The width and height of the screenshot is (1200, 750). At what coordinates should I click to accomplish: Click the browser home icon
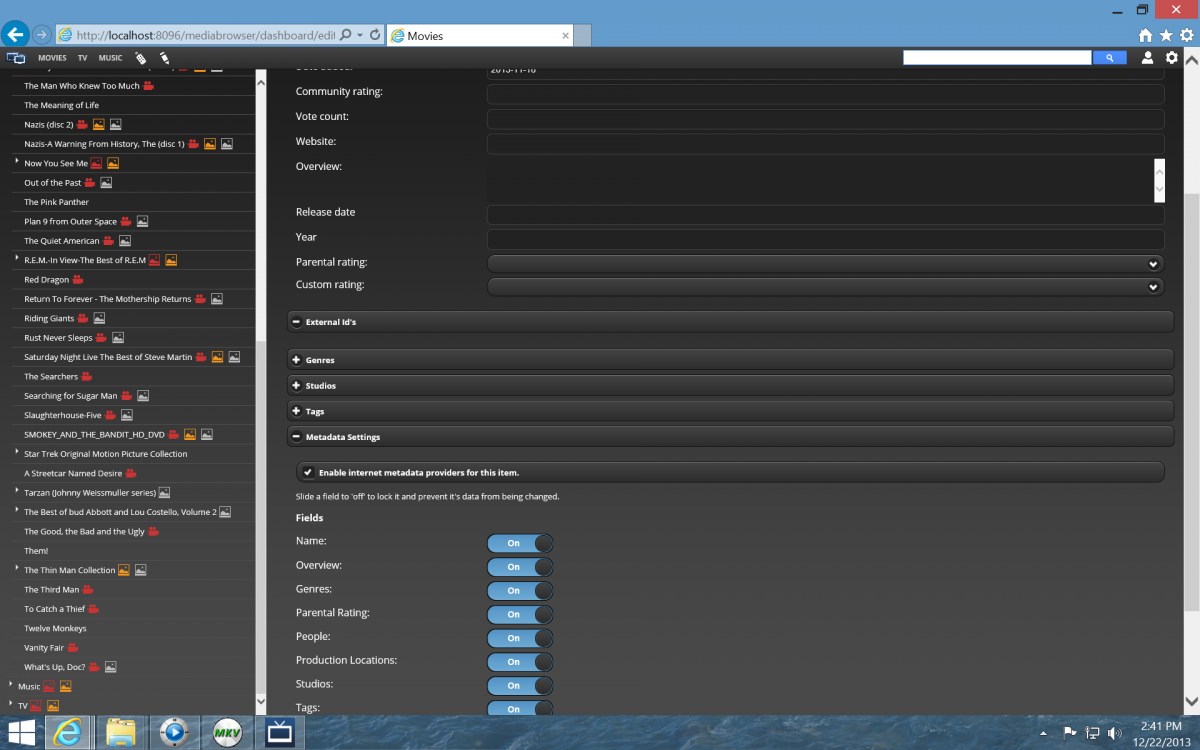[x=1146, y=35]
